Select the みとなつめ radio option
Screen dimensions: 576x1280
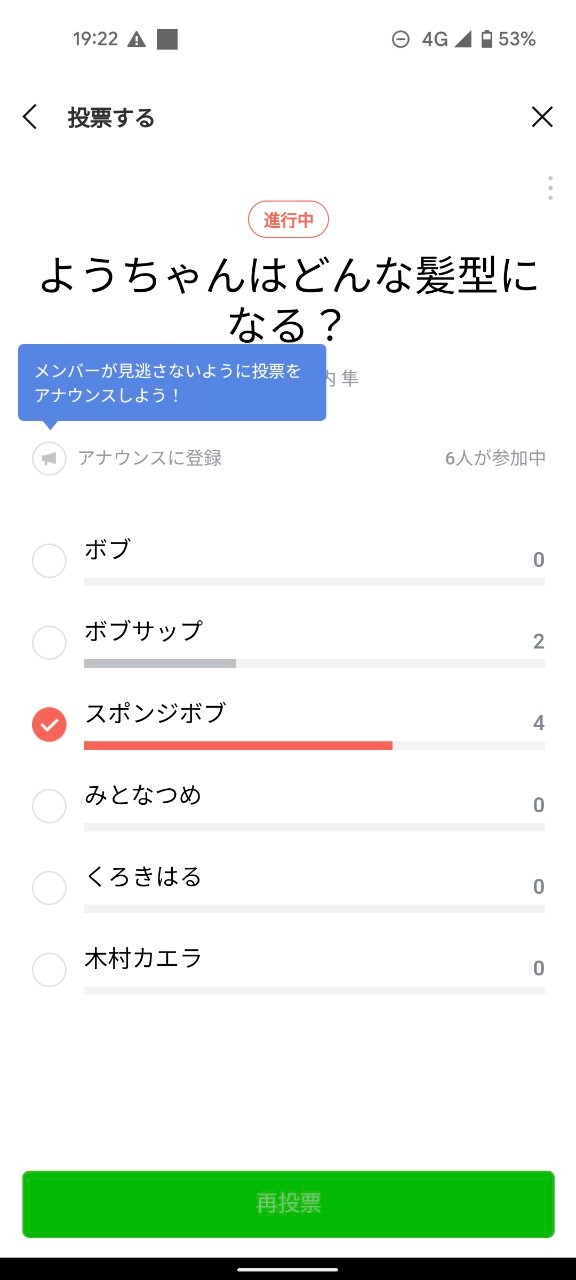[x=49, y=806]
